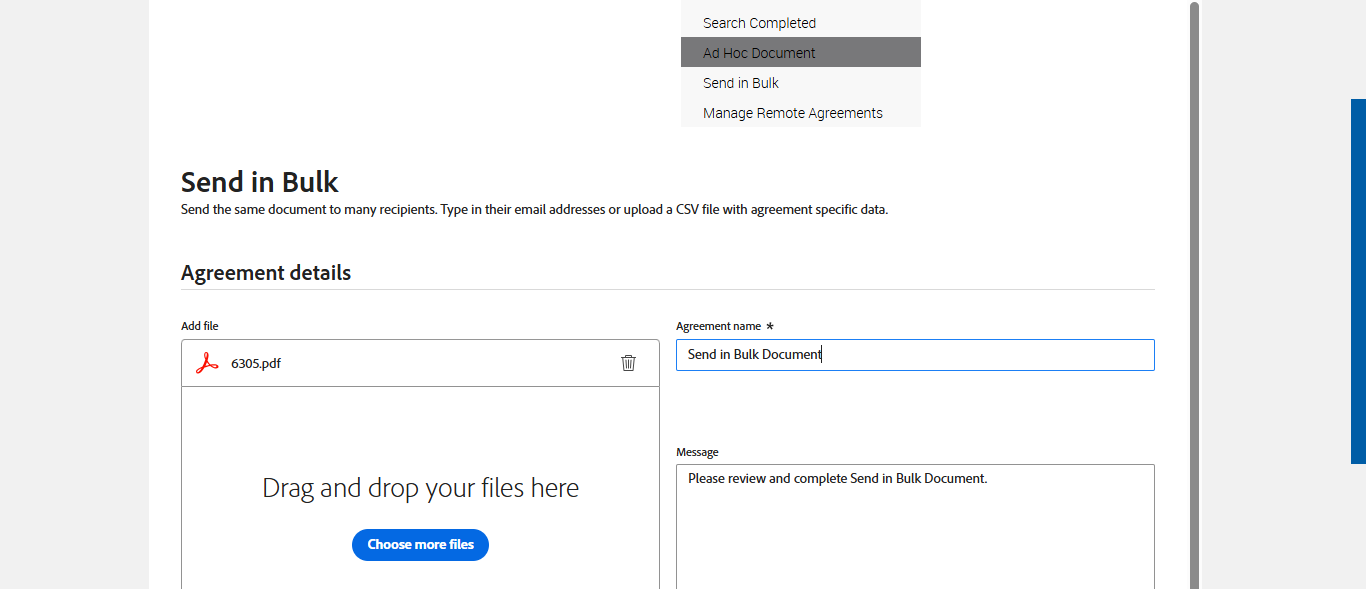Click the 6305.pdf file name

click(256, 363)
